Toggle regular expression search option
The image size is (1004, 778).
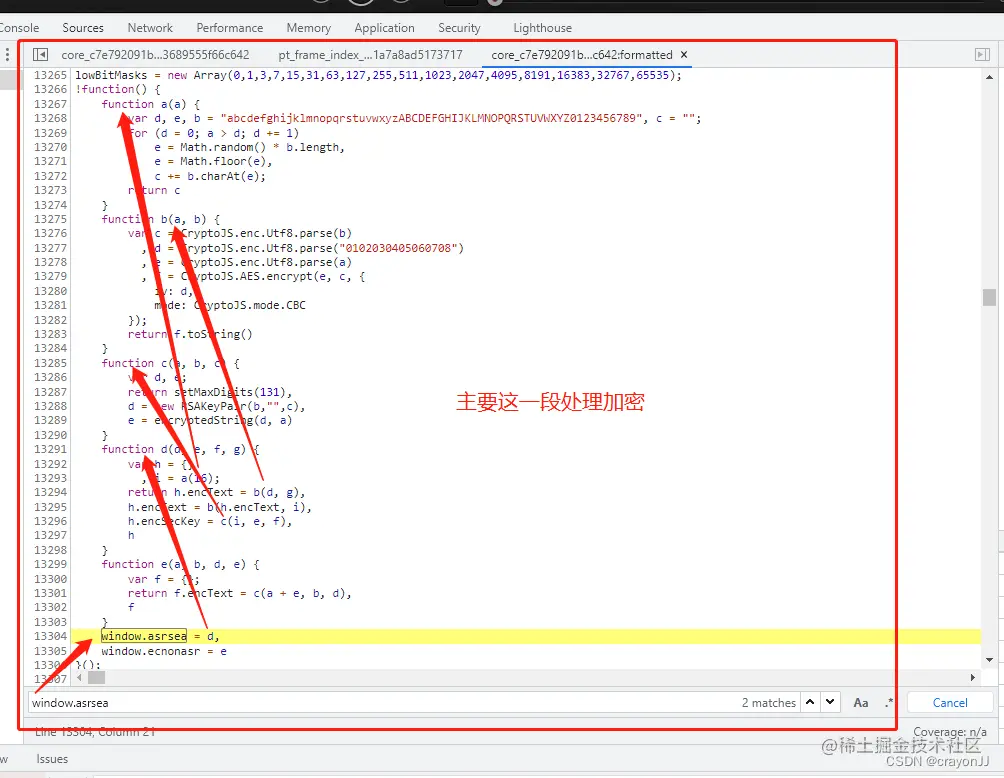(x=889, y=702)
